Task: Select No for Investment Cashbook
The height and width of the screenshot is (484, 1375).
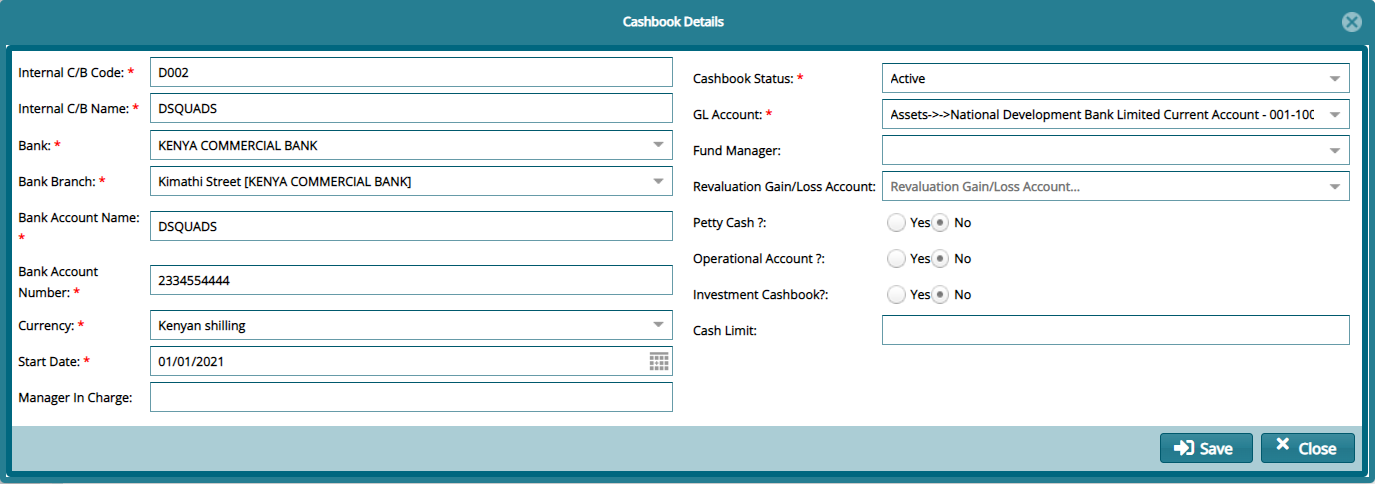Action: [940, 295]
